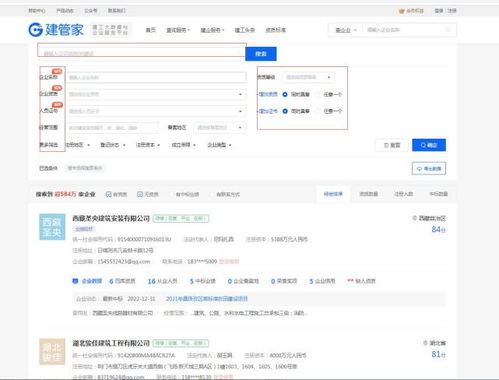This screenshot has width=499, height=380.
Task: Expand the 登记状态 filter
Action: (113, 145)
